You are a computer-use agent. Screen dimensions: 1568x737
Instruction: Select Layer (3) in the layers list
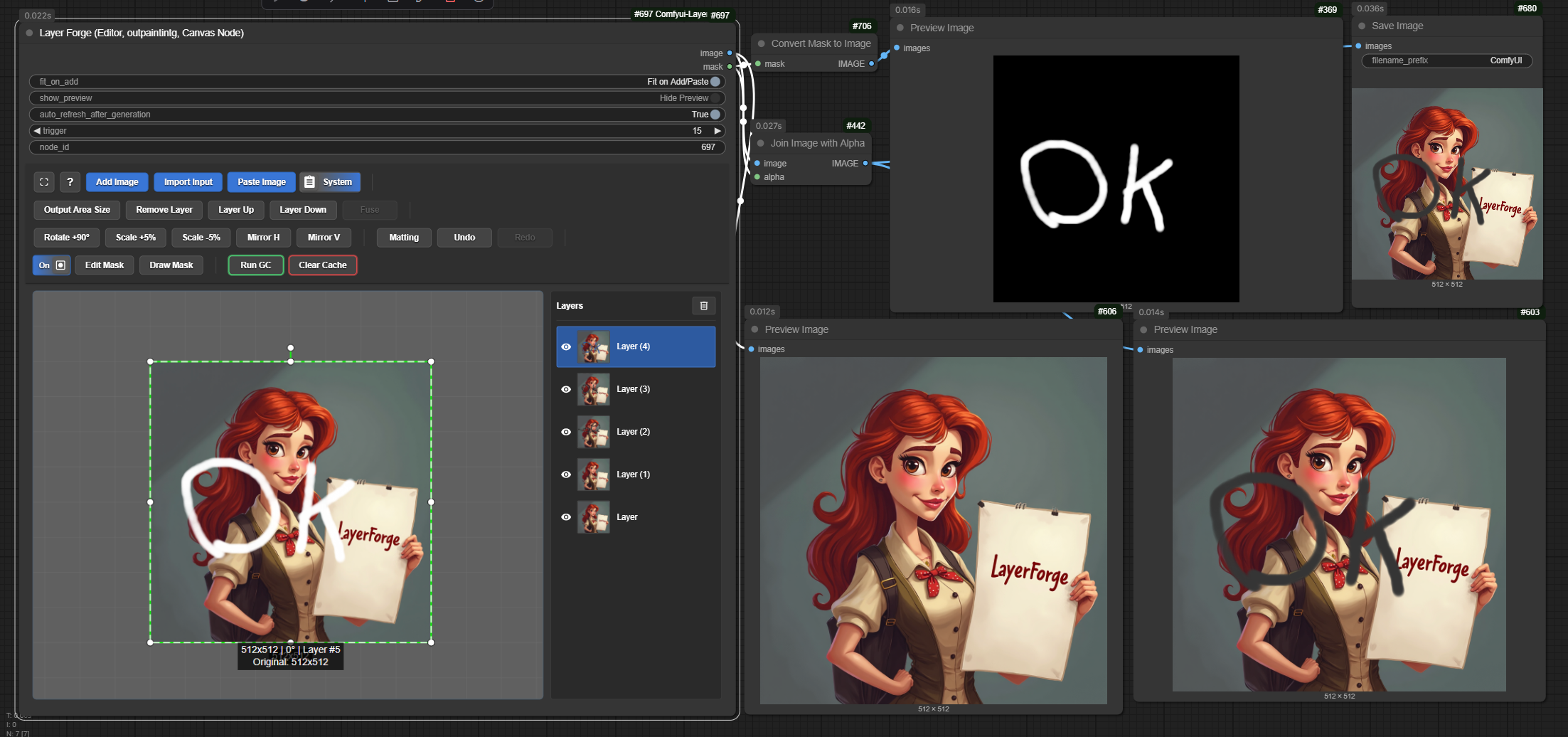633,389
